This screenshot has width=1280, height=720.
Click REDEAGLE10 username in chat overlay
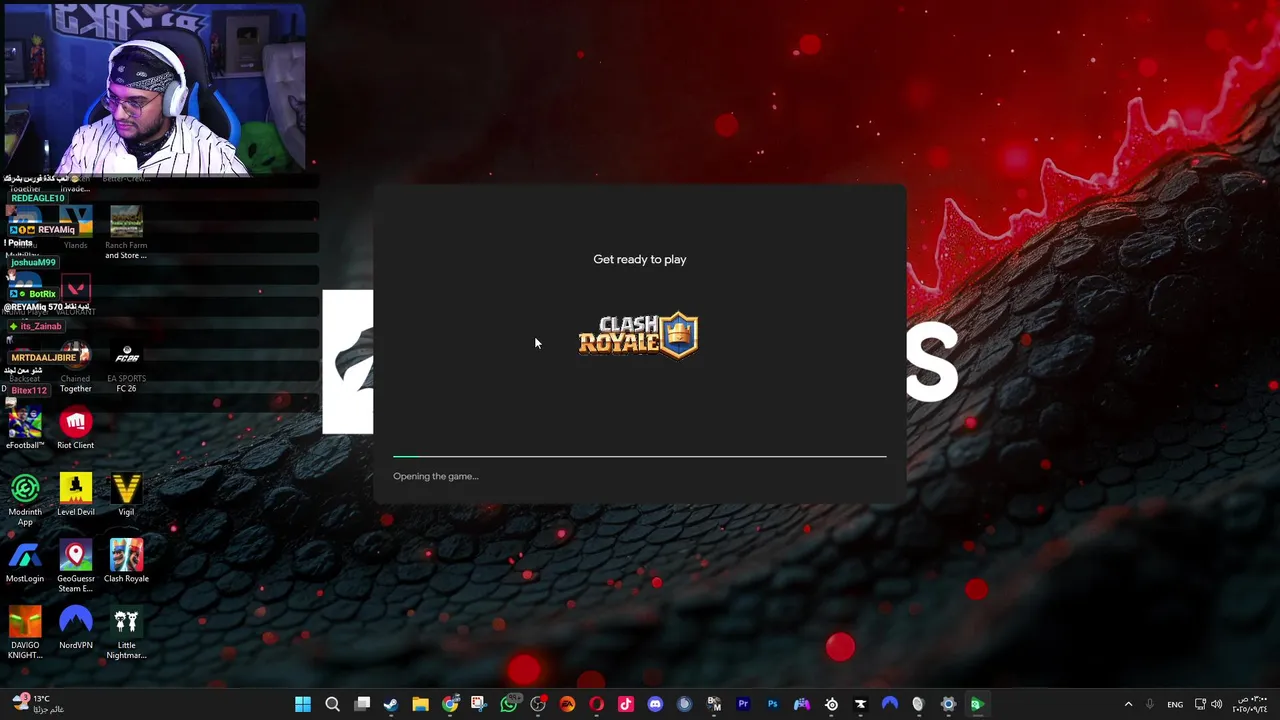tap(38, 198)
